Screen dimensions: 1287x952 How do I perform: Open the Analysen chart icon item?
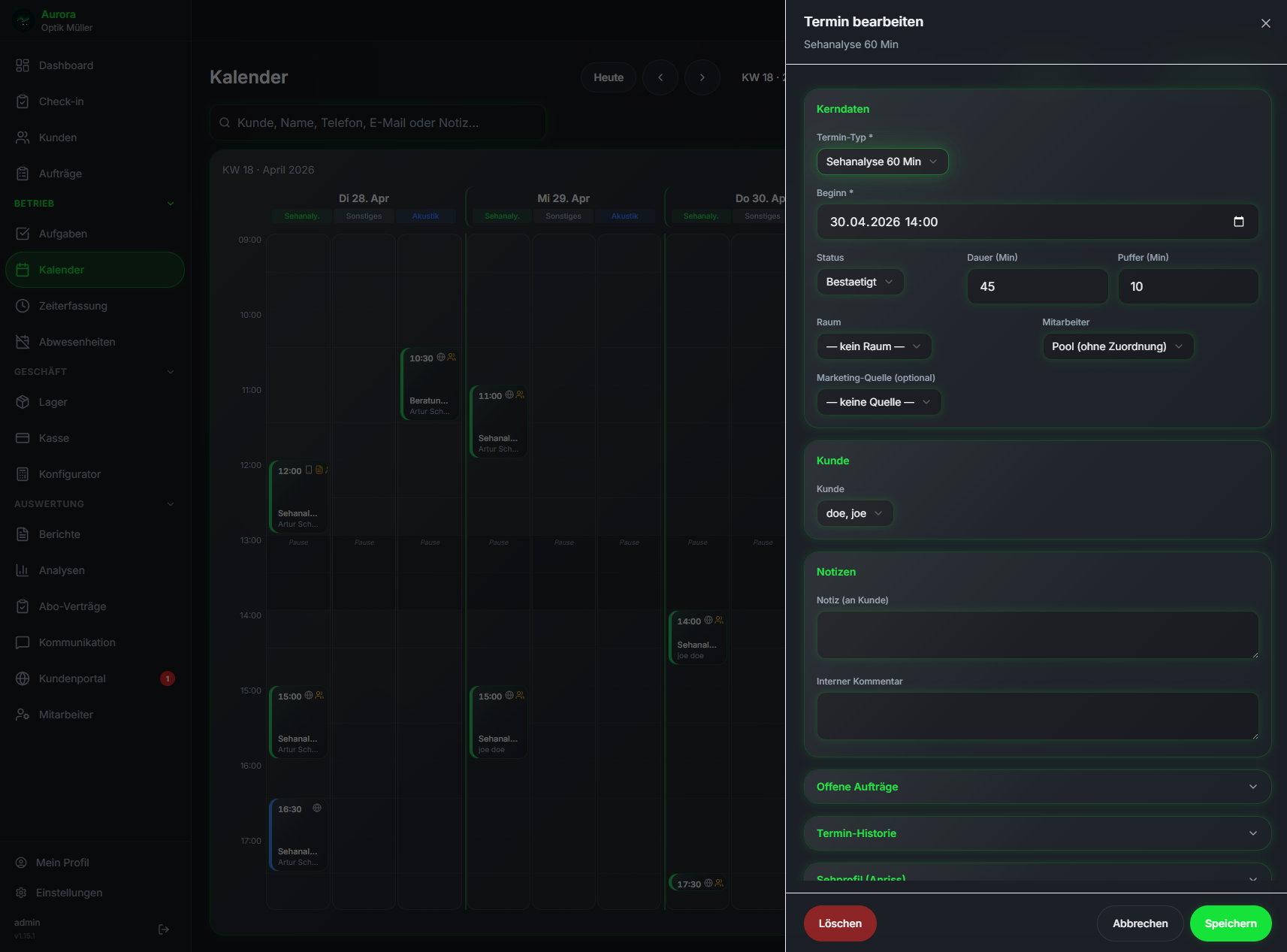(23, 570)
